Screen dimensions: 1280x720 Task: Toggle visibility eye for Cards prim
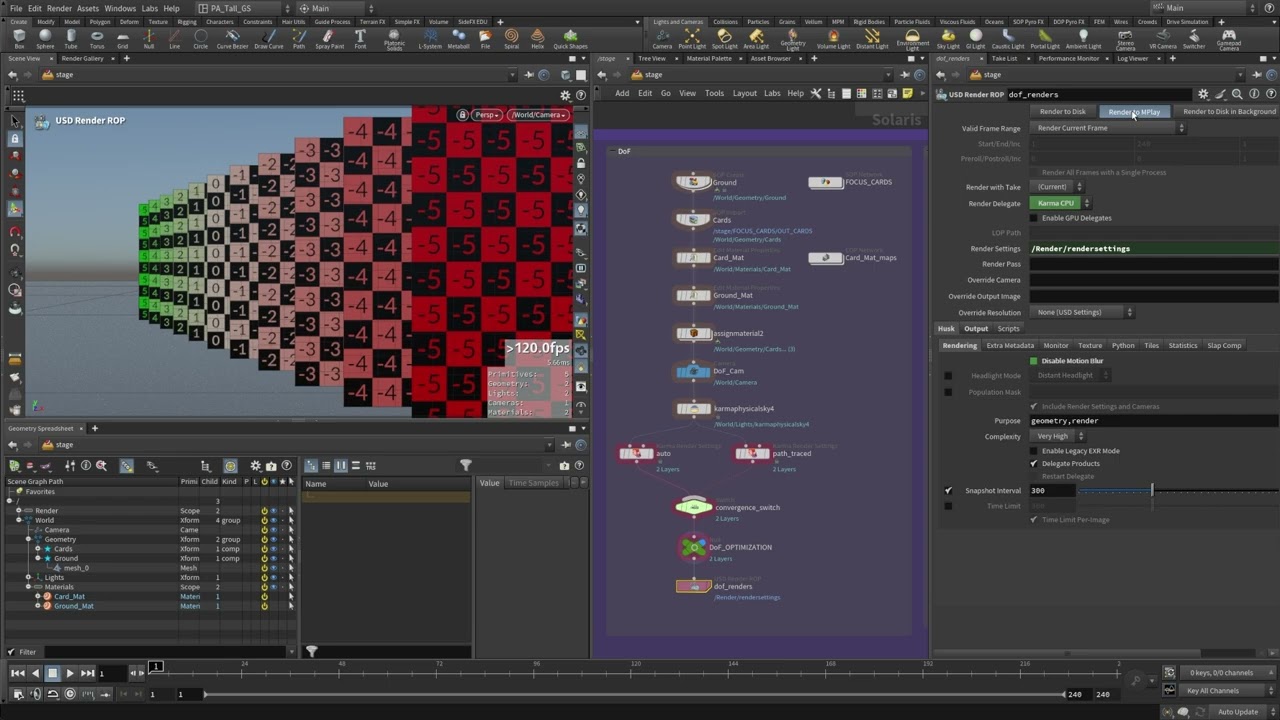[x=273, y=549]
